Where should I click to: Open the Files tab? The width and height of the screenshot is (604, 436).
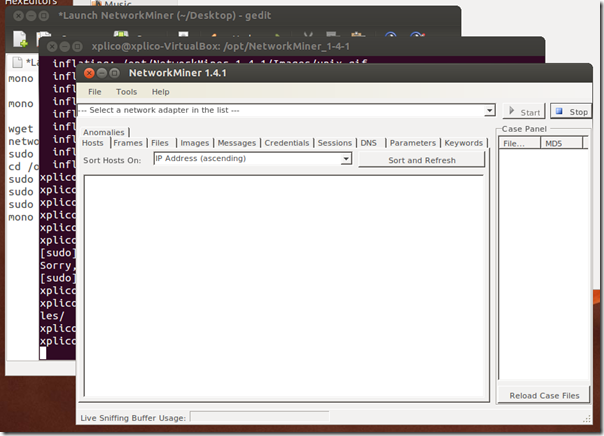click(x=160, y=143)
